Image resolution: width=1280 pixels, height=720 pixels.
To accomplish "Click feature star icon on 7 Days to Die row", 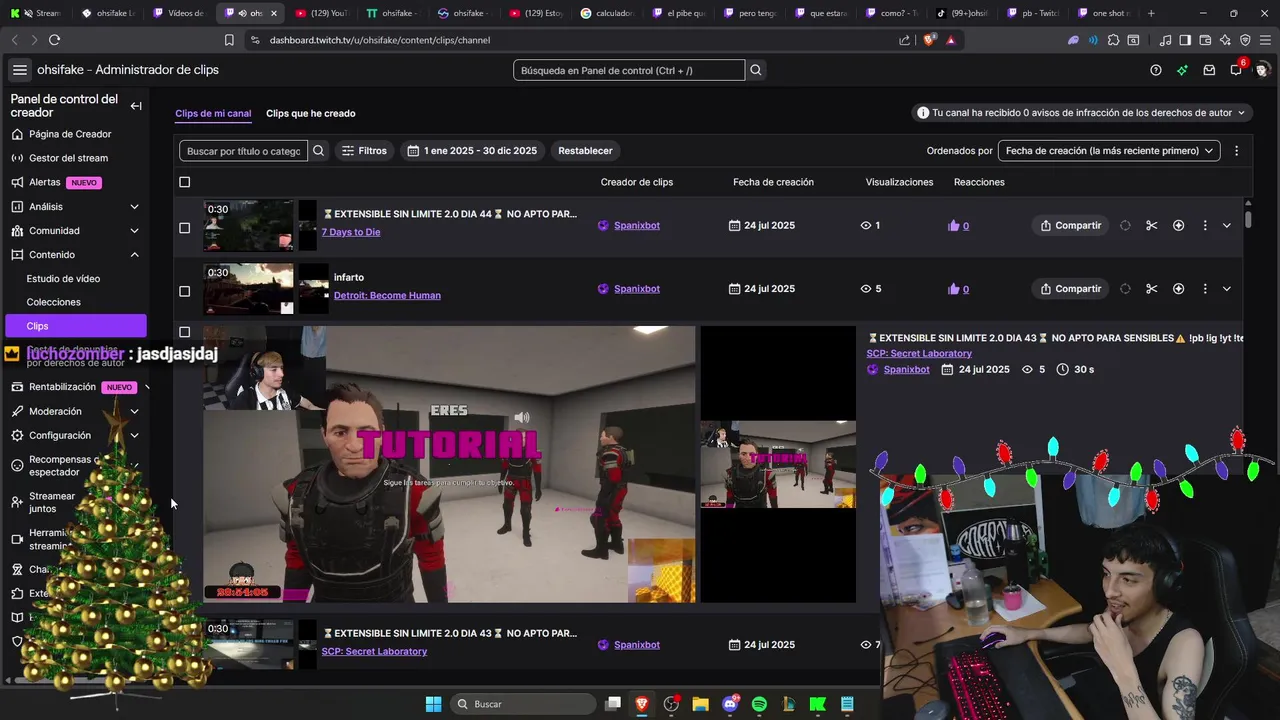I will coord(1178,226).
